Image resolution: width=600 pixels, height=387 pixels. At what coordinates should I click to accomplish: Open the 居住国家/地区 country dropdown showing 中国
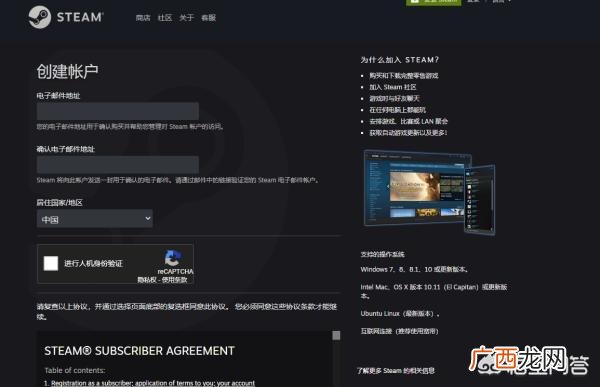(x=95, y=219)
